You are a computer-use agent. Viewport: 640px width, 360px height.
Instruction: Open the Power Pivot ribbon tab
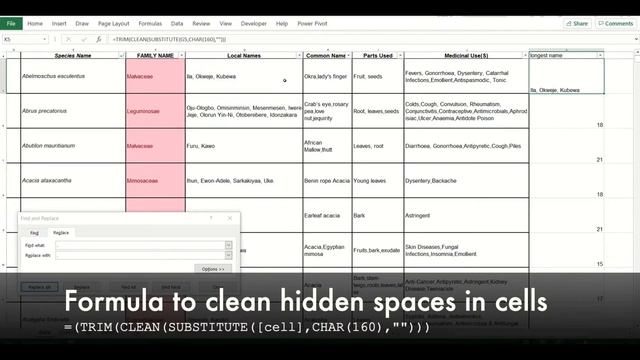(x=312, y=24)
